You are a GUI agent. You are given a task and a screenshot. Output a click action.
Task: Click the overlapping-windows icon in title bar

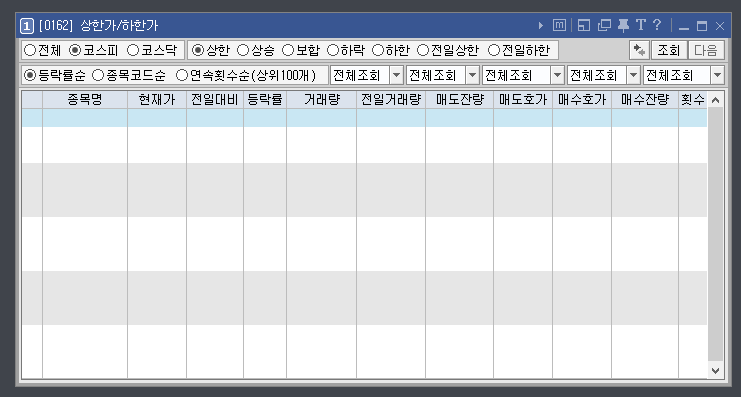pyautogui.click(x=604, y=26)
